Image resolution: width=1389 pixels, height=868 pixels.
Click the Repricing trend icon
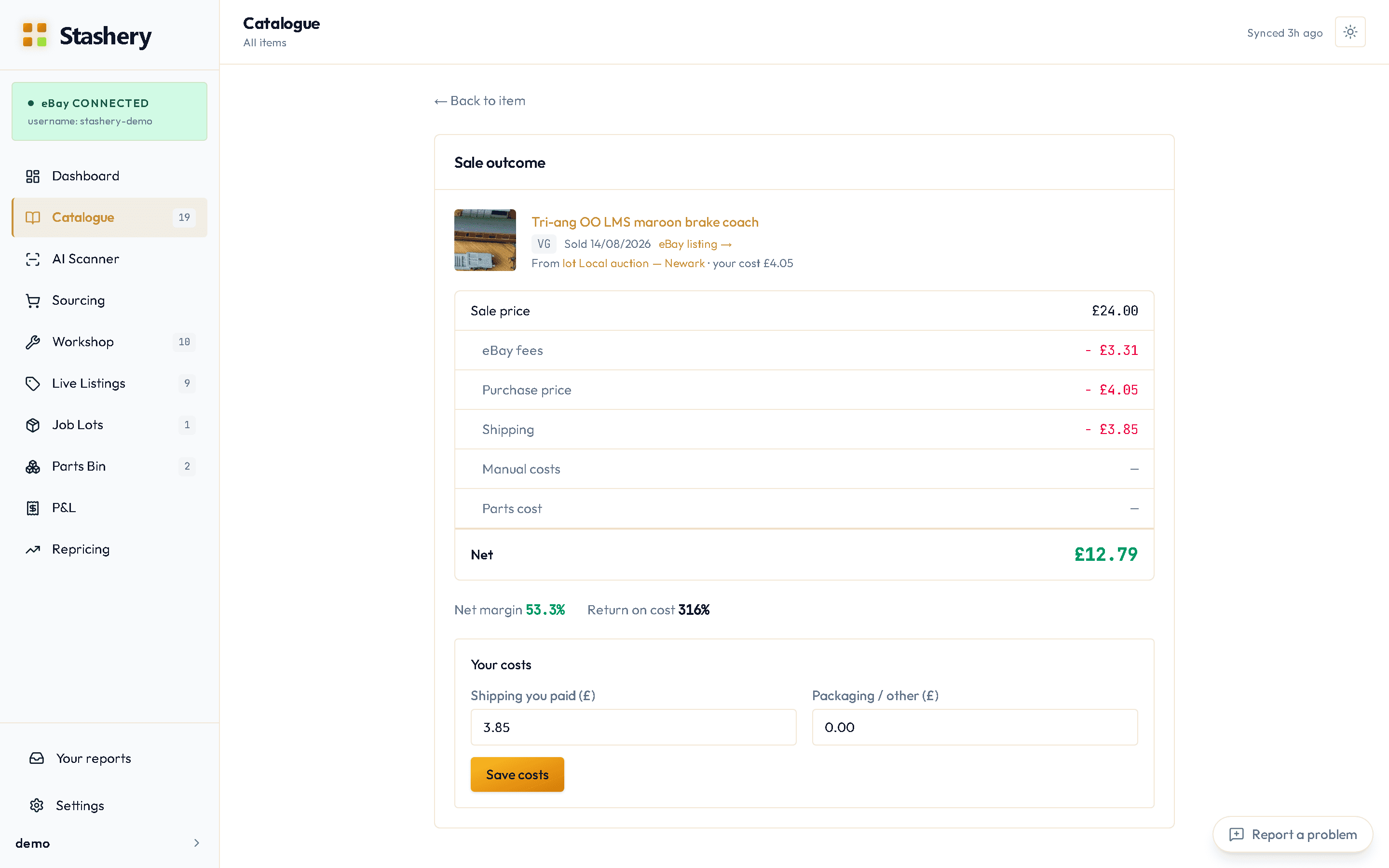pyautogui.click(x=33, y=549)
